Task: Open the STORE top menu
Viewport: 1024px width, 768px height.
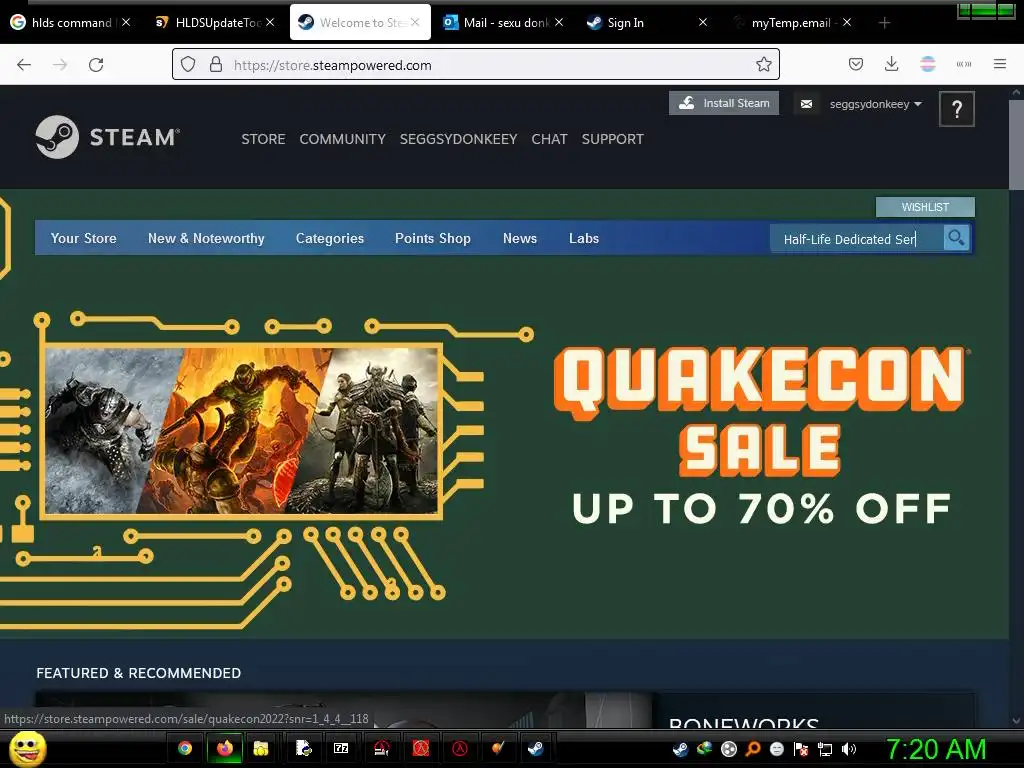Action: [263, 139]
